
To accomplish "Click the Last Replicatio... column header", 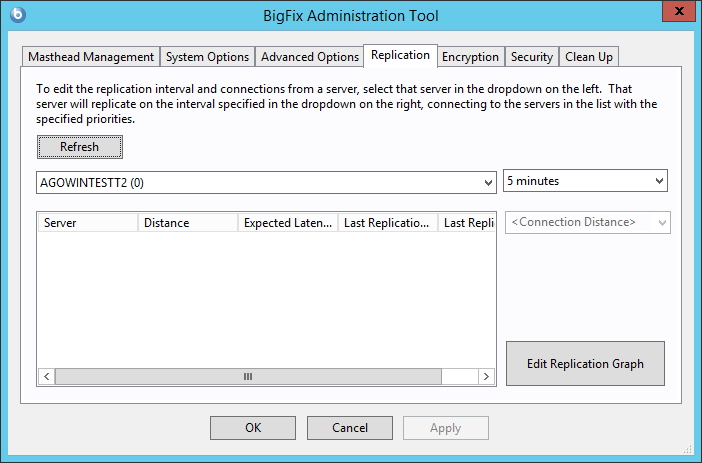I will [x=387, y=223].
